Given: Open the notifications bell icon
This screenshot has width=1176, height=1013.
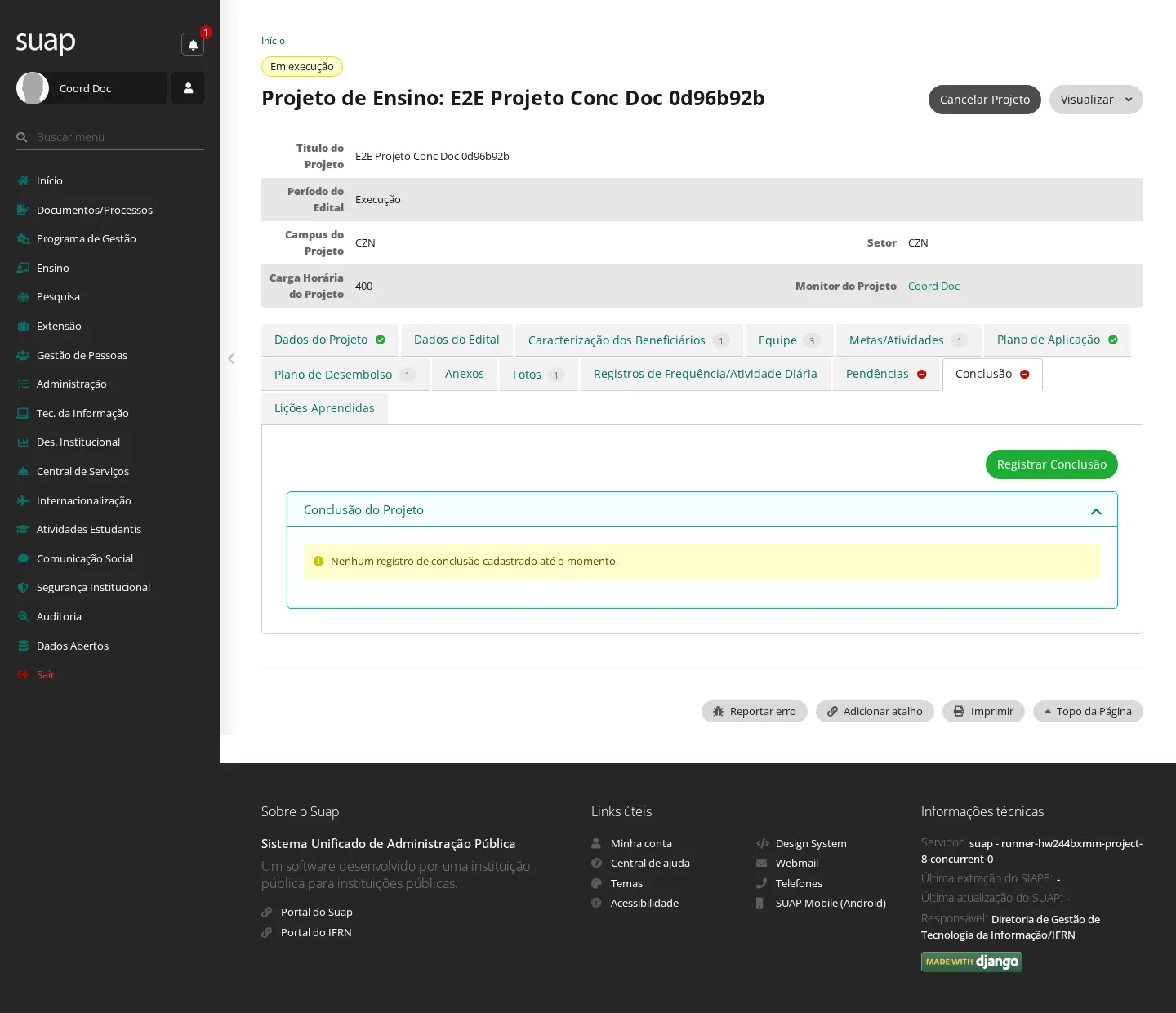Looking at the screenshot, I should [193, 44].
